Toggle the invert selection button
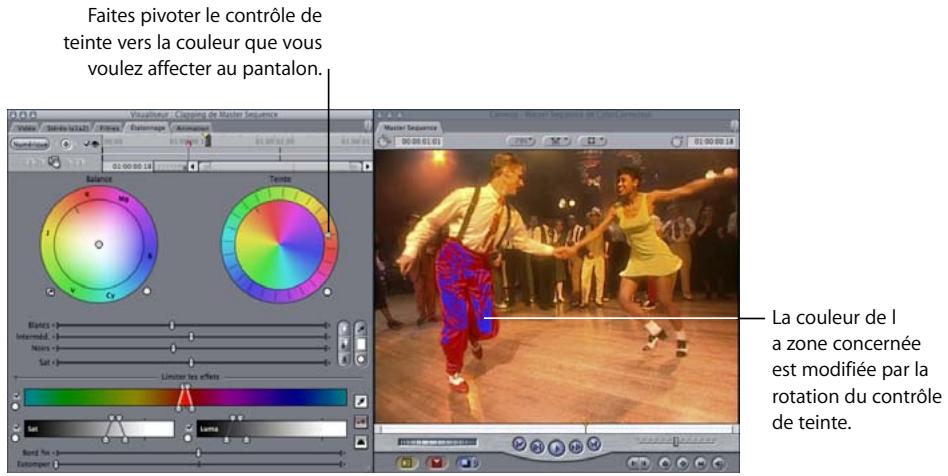The image size is (948, 476). (x=361, y=442)
